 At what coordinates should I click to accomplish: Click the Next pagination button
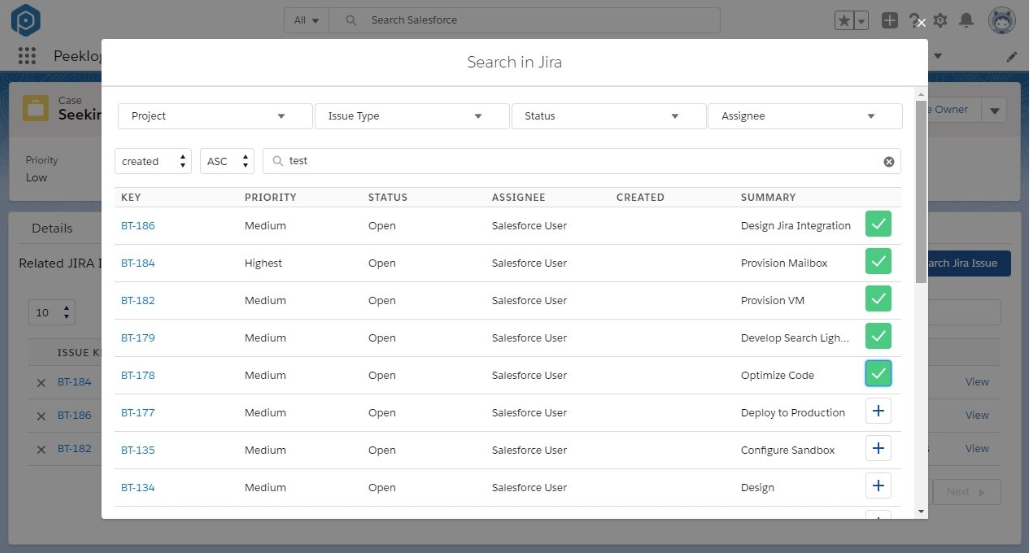[x=966, y=492]
